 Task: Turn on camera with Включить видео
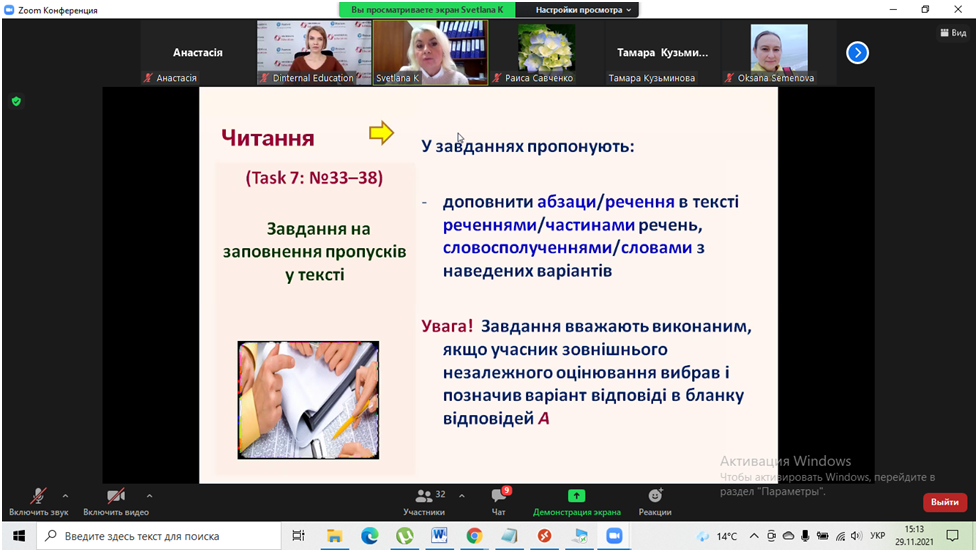[116, 503]
